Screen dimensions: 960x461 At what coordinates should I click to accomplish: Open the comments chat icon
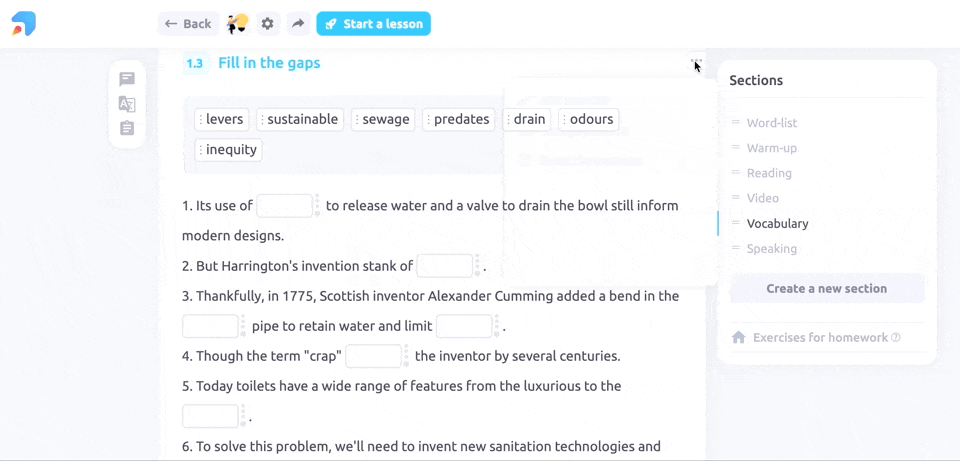[x=127, y=79]
